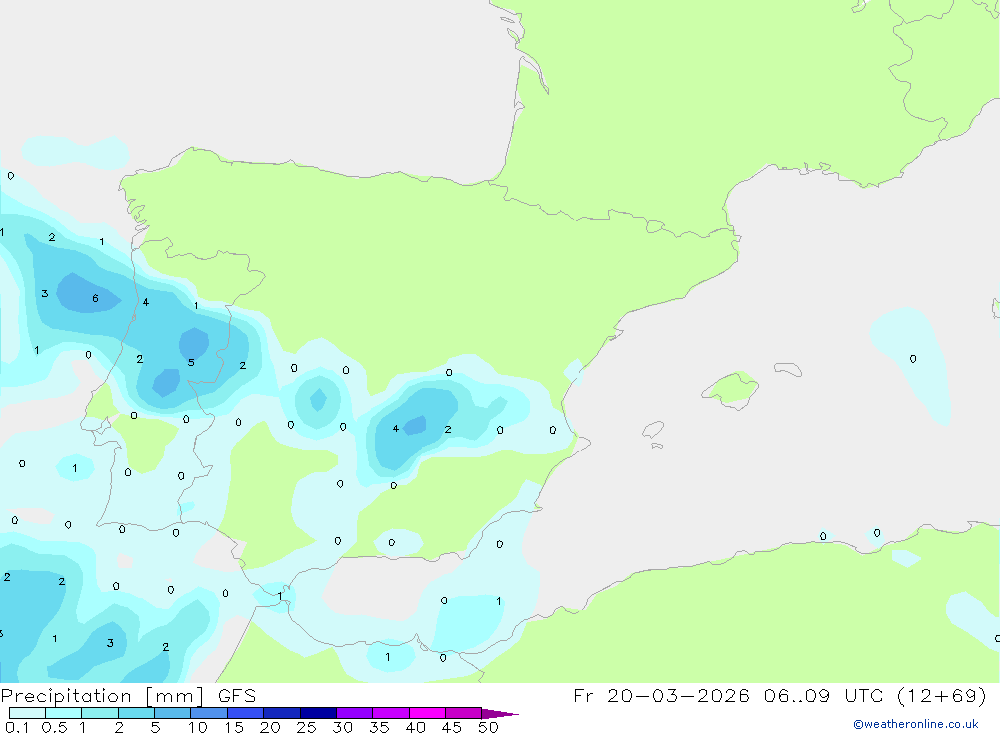Click the "50" legend scale label
Image resolution: width=1000 pixels, height=733 pixels.
(489, 727)
